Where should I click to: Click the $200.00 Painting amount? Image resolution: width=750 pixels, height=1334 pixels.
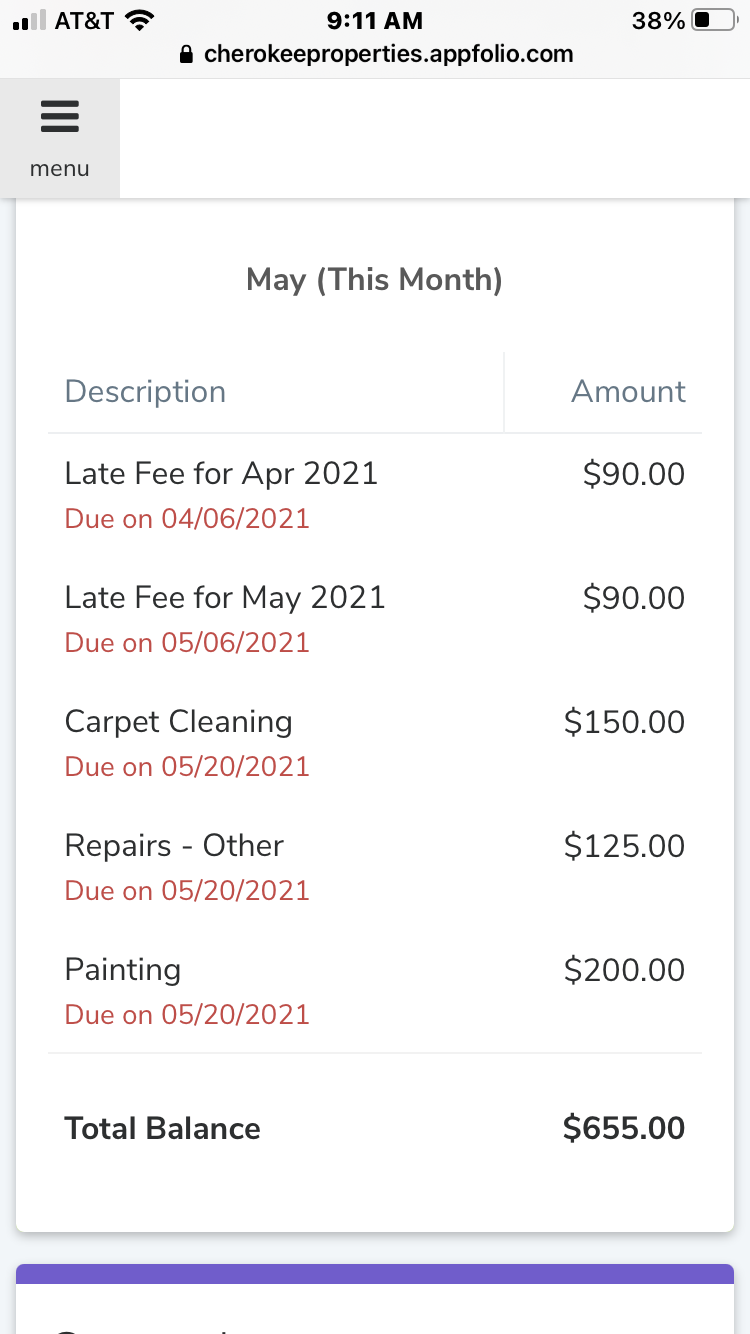tap(624, 970)
